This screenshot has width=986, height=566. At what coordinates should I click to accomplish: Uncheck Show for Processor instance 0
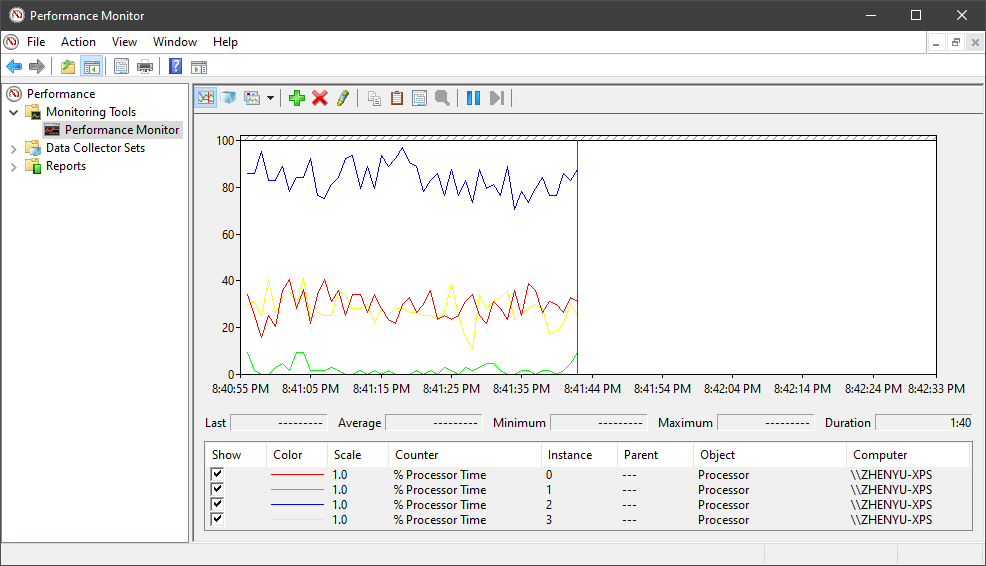(x=218, y=475)
